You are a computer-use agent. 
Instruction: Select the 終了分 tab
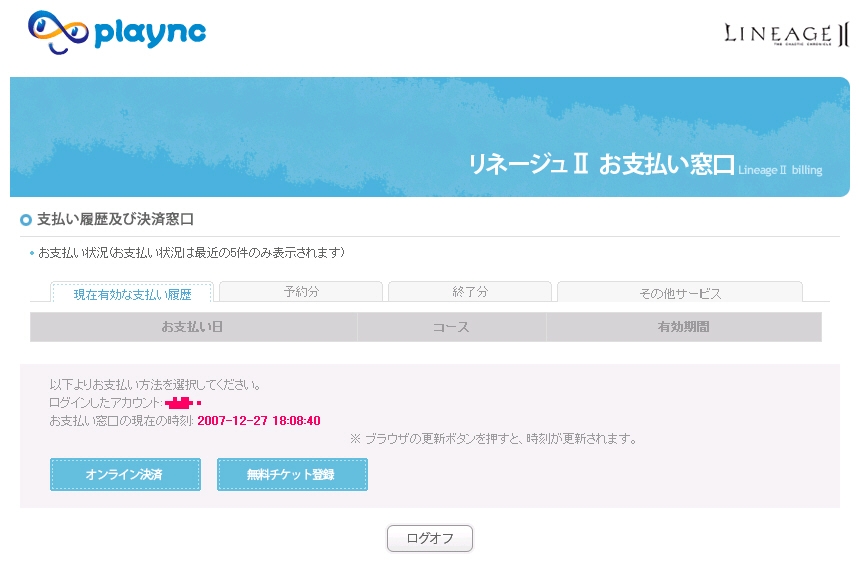point(469,292)
